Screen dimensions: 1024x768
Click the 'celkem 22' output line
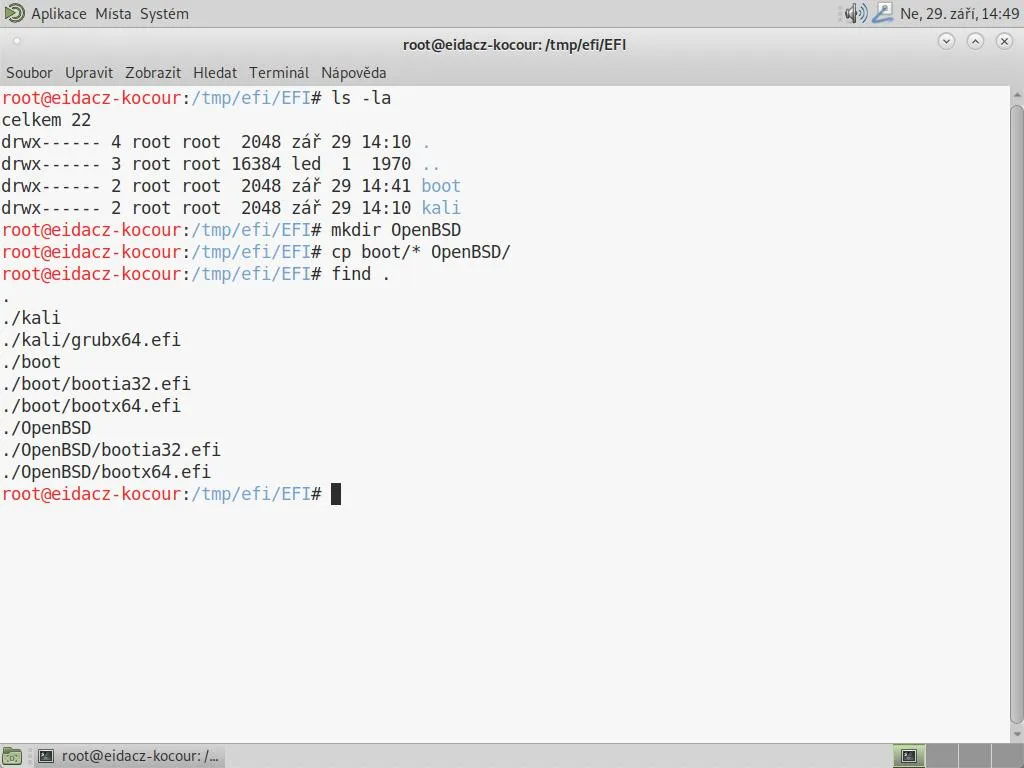pyautogui.click(x=46, y=120)
